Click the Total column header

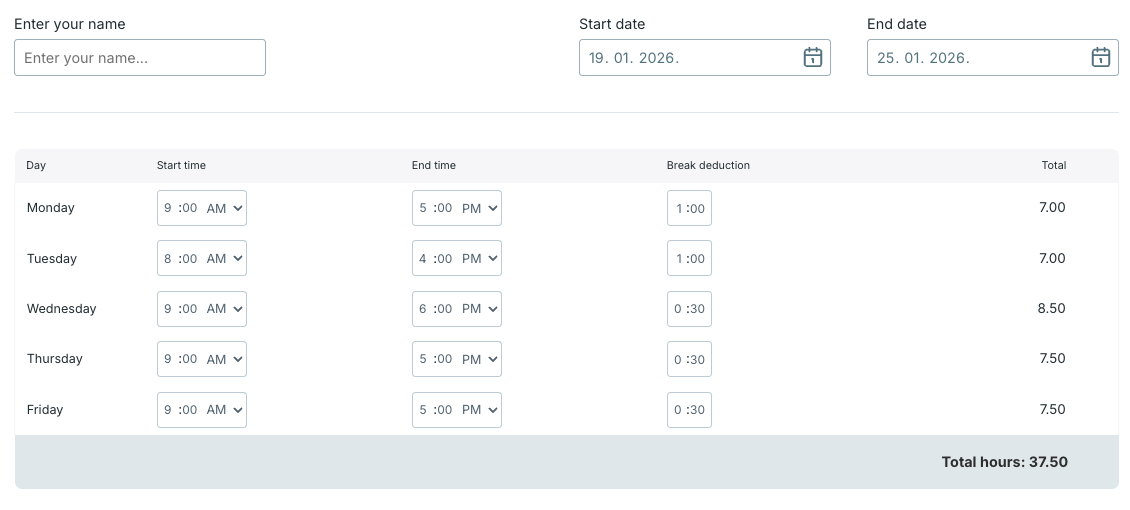click(1054, 166)
